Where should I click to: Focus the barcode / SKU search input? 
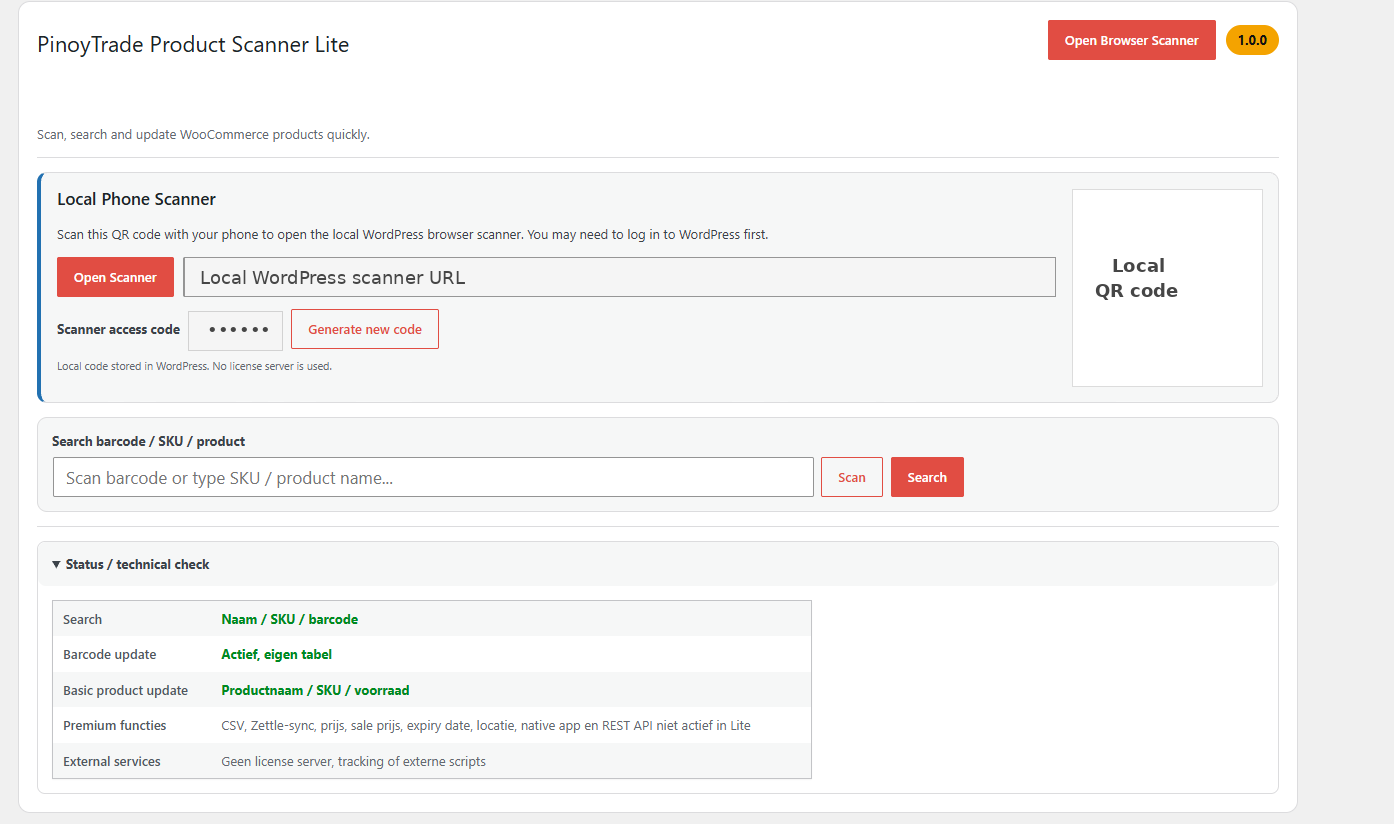click(433, 477)
